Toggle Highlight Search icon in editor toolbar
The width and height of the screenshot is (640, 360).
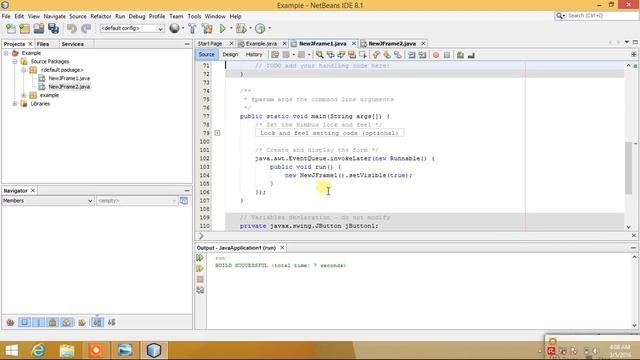coord(352,55)
